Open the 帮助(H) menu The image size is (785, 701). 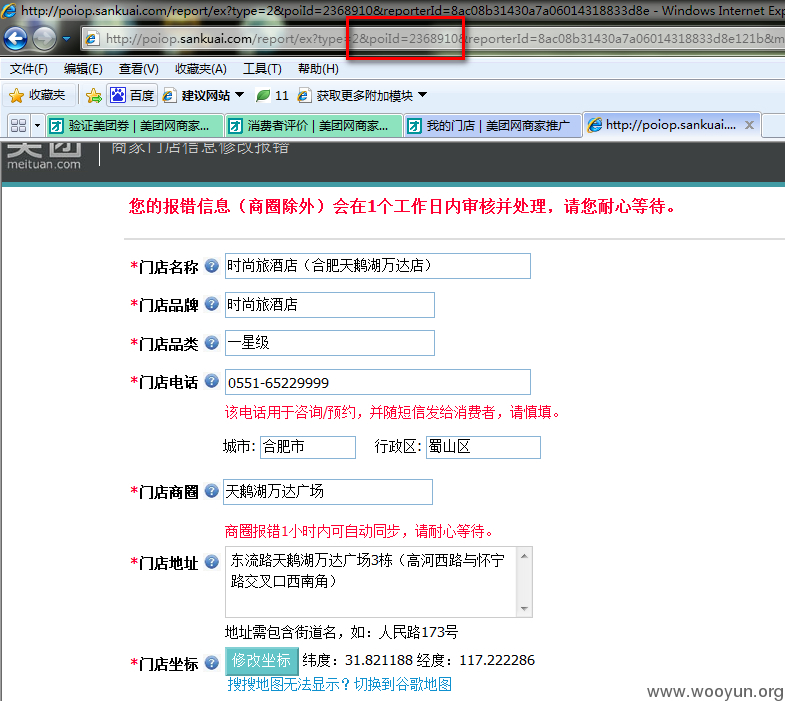pyautogui.click(x=318, y=69)
